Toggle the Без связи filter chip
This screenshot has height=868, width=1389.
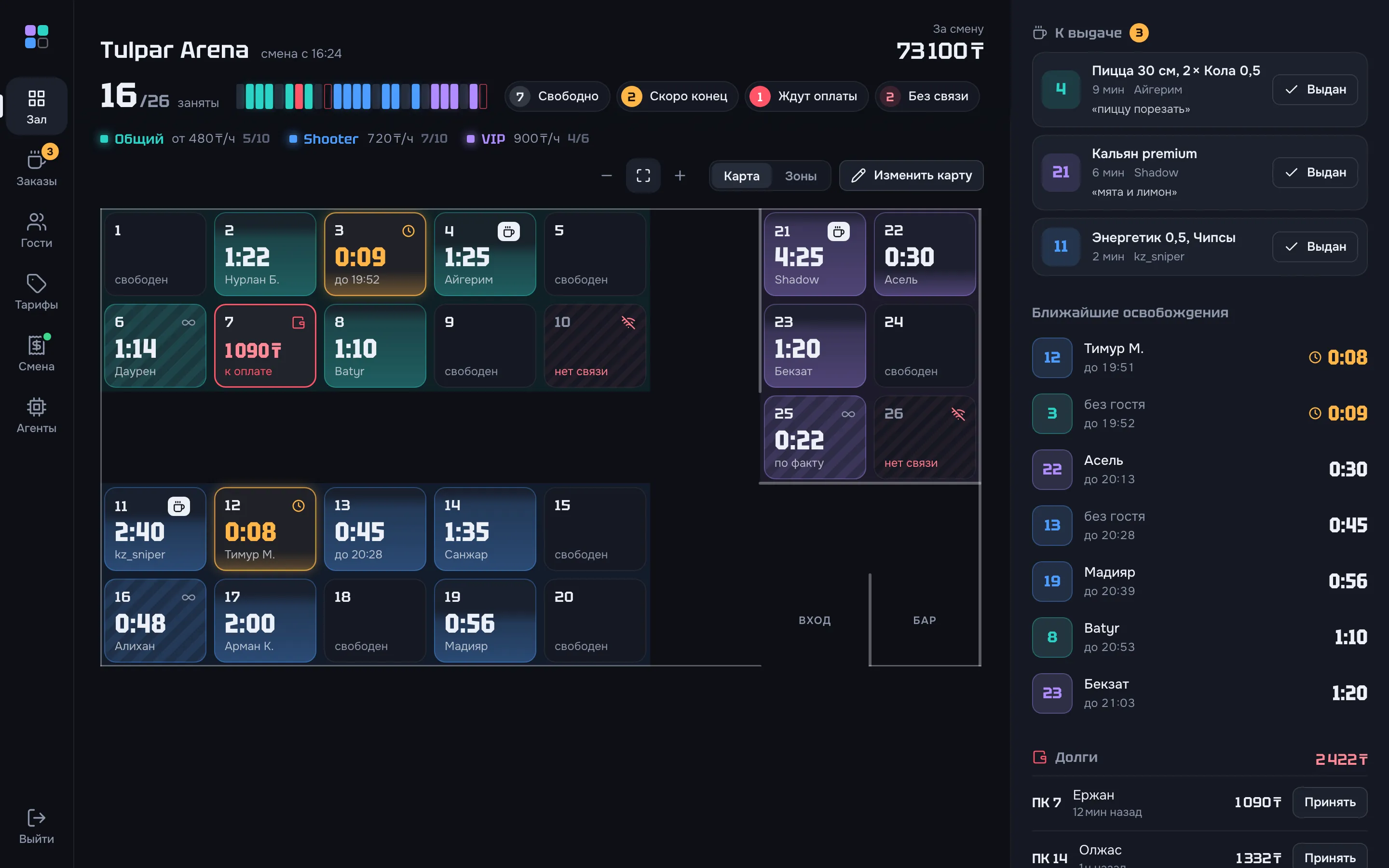[x=927, y=96]
